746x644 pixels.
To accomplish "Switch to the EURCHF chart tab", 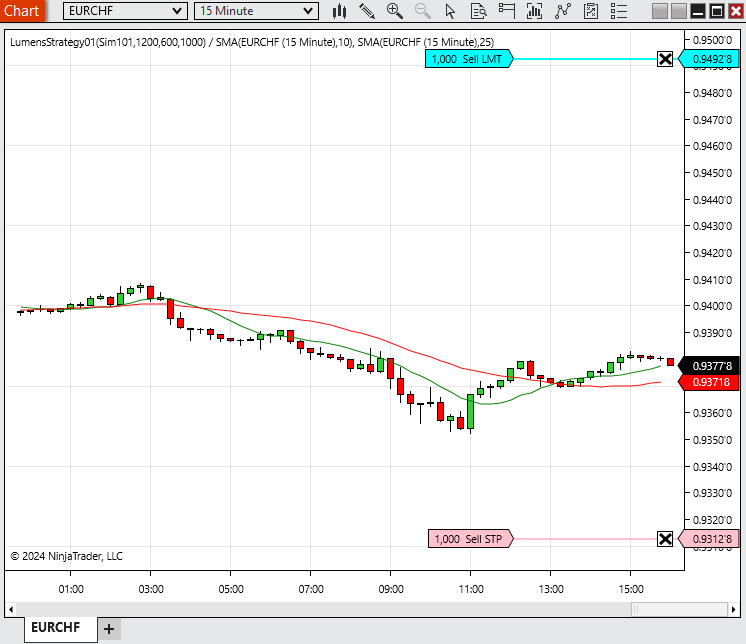I will coord(60,628).
